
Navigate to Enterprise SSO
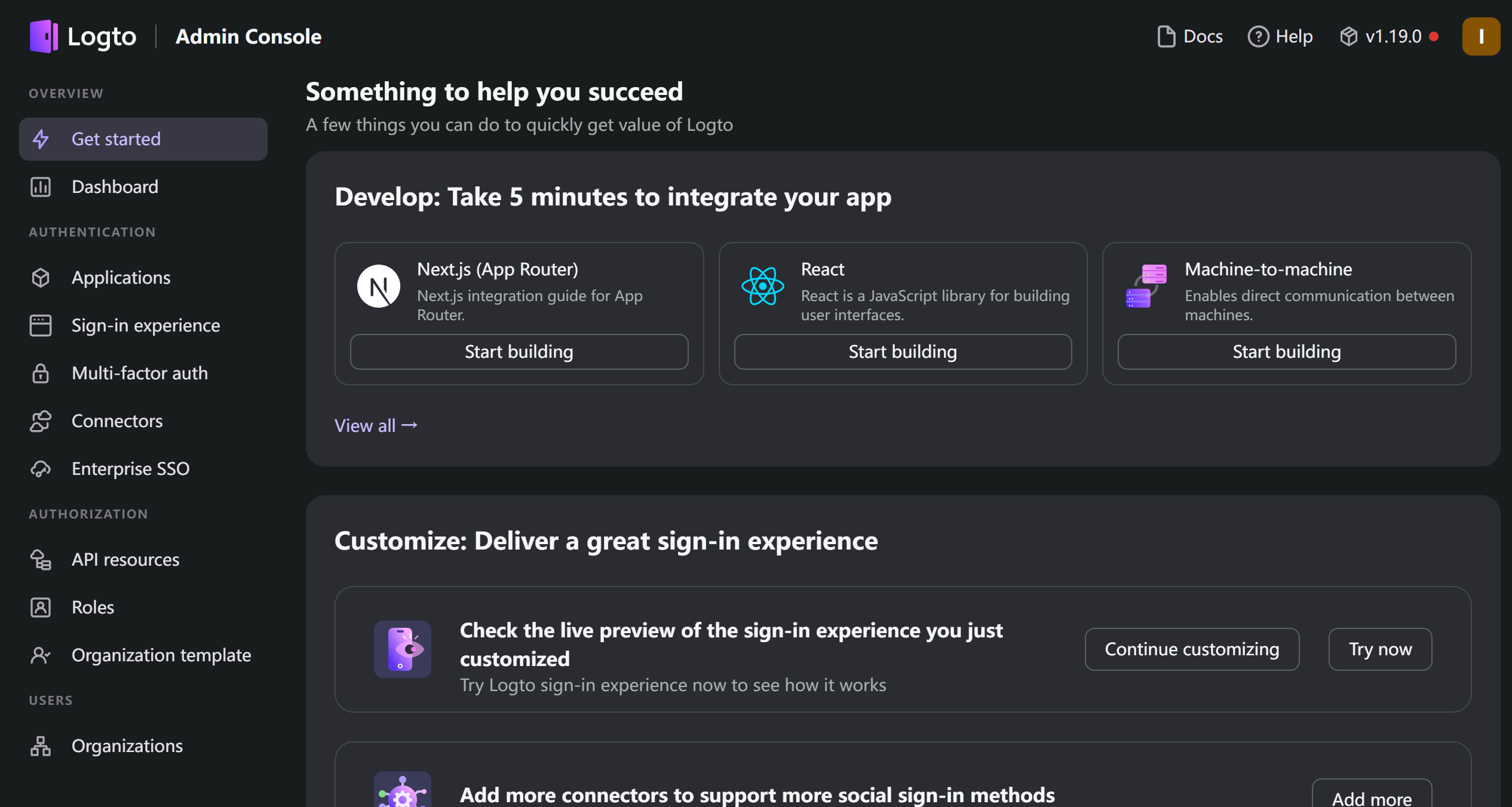pos(130,469)
